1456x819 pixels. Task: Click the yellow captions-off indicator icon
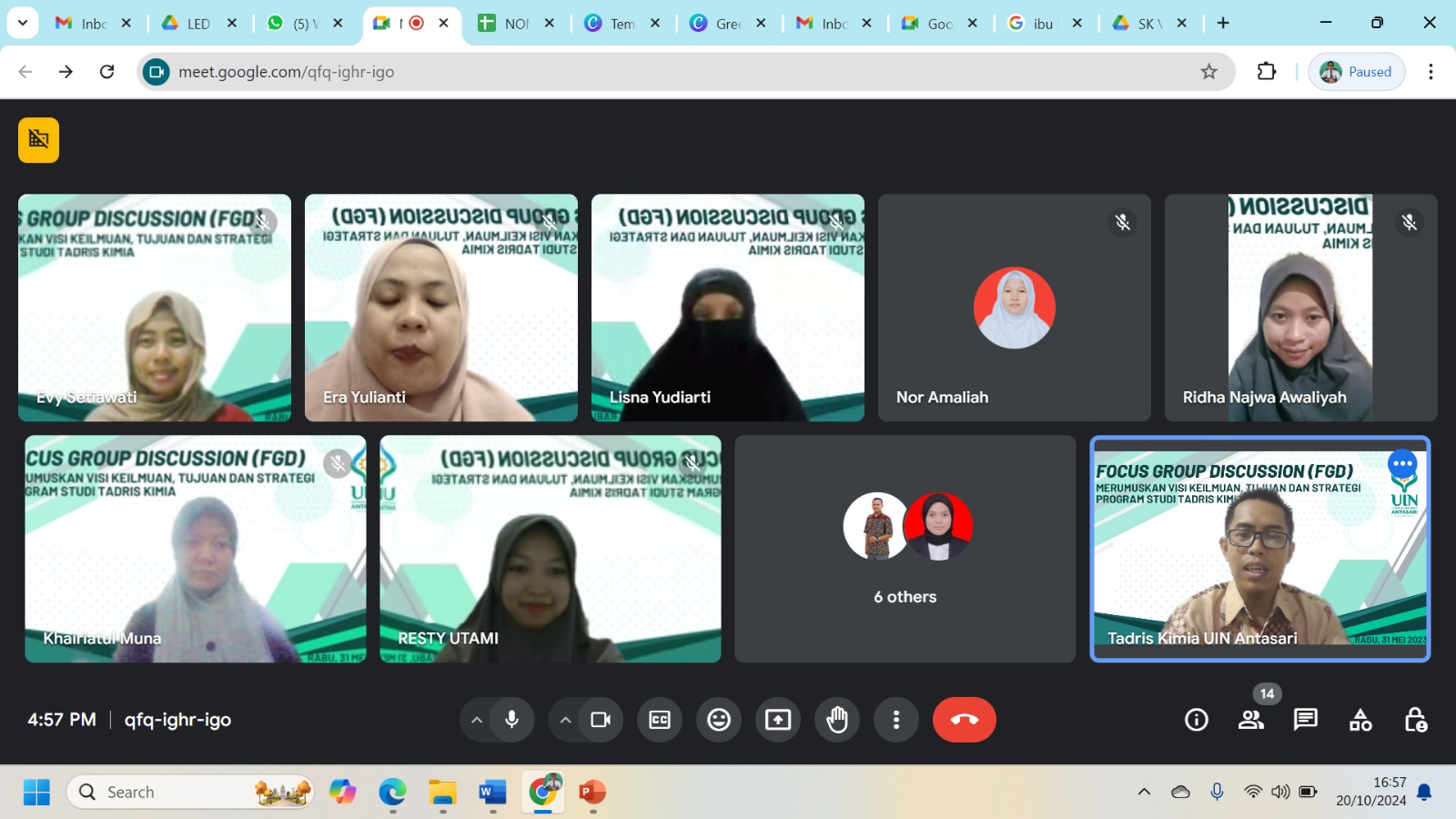[38, 140]
